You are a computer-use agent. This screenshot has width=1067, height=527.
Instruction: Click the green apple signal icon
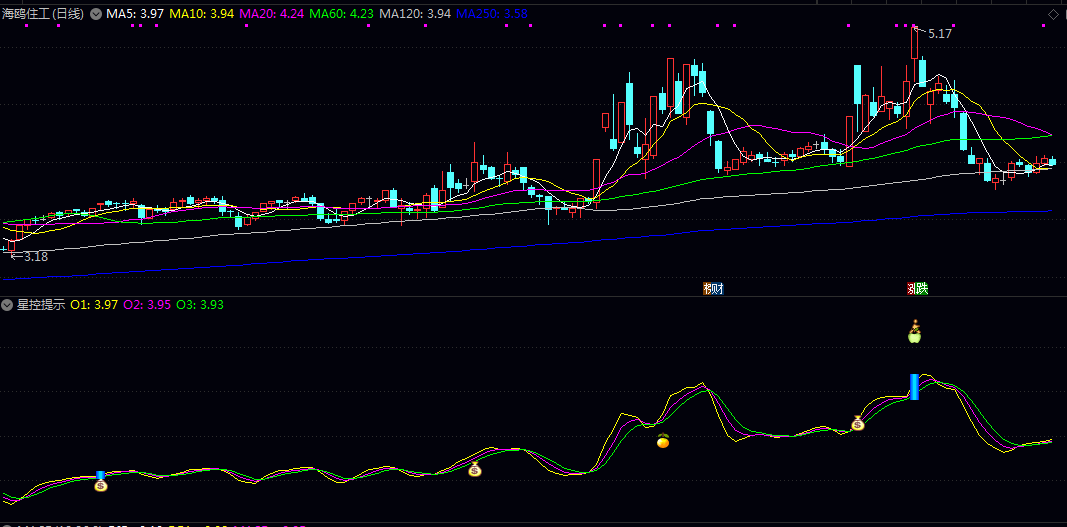[x=913, y=333]
